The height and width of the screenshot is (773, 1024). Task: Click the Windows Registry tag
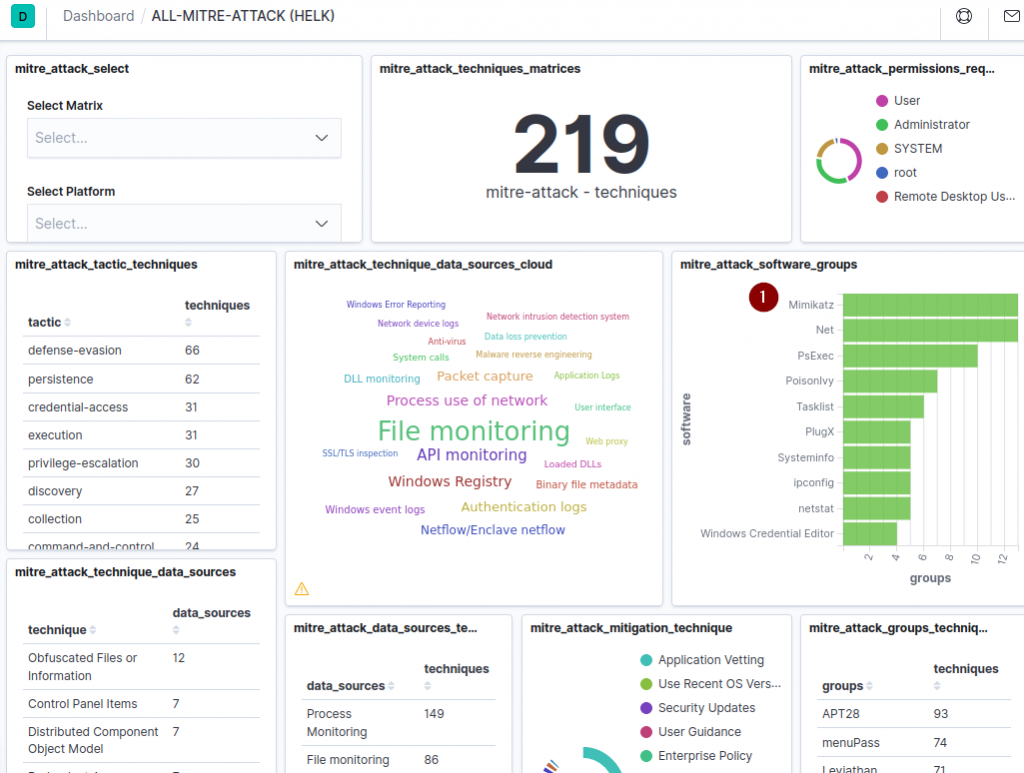[x=450, y=481]
